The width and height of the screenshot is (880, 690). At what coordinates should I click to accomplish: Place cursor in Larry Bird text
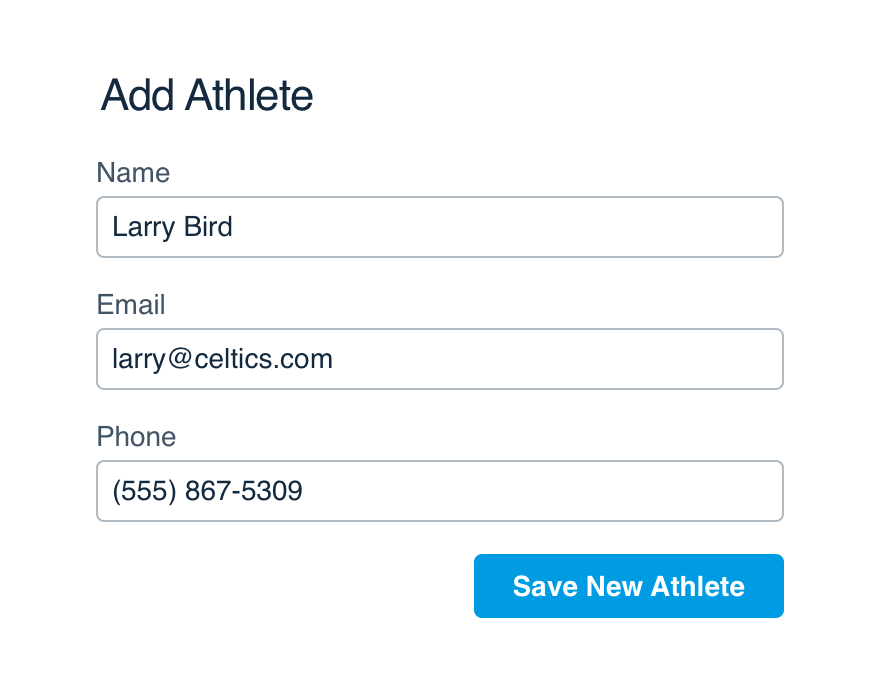(x=172, y=227)
